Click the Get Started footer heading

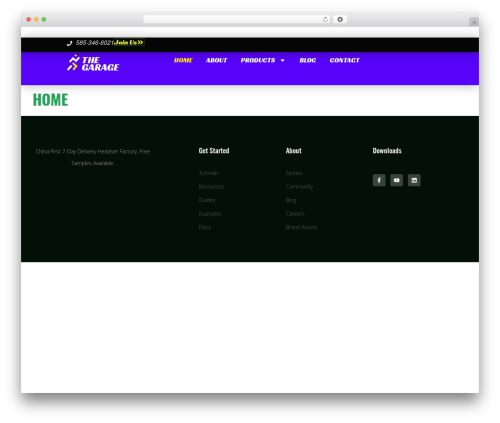point(214,151)
